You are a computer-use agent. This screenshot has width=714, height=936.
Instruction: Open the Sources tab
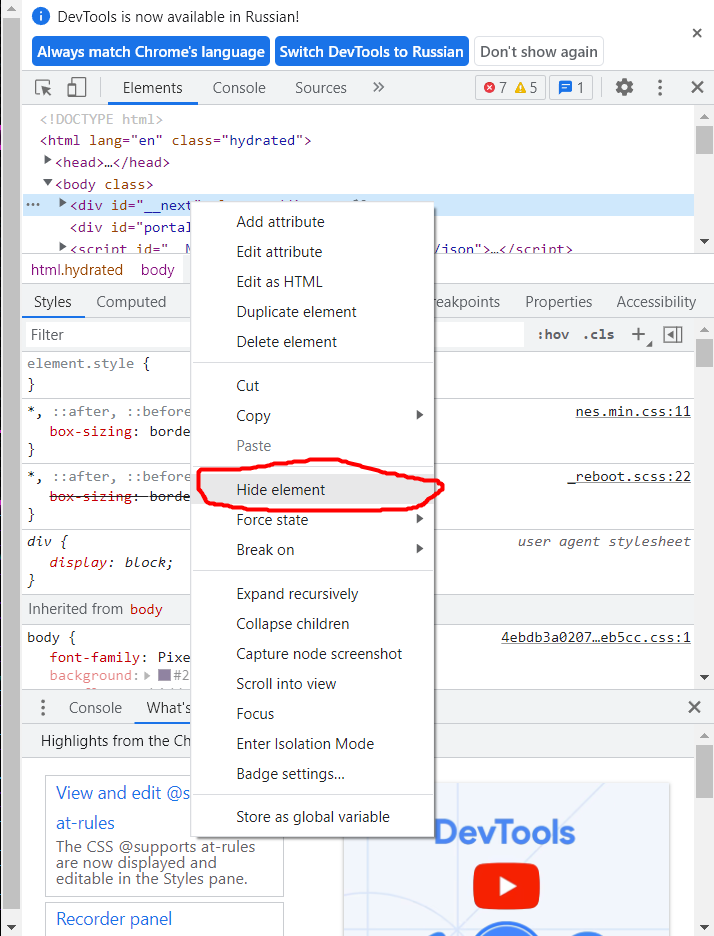click(321, 88)
